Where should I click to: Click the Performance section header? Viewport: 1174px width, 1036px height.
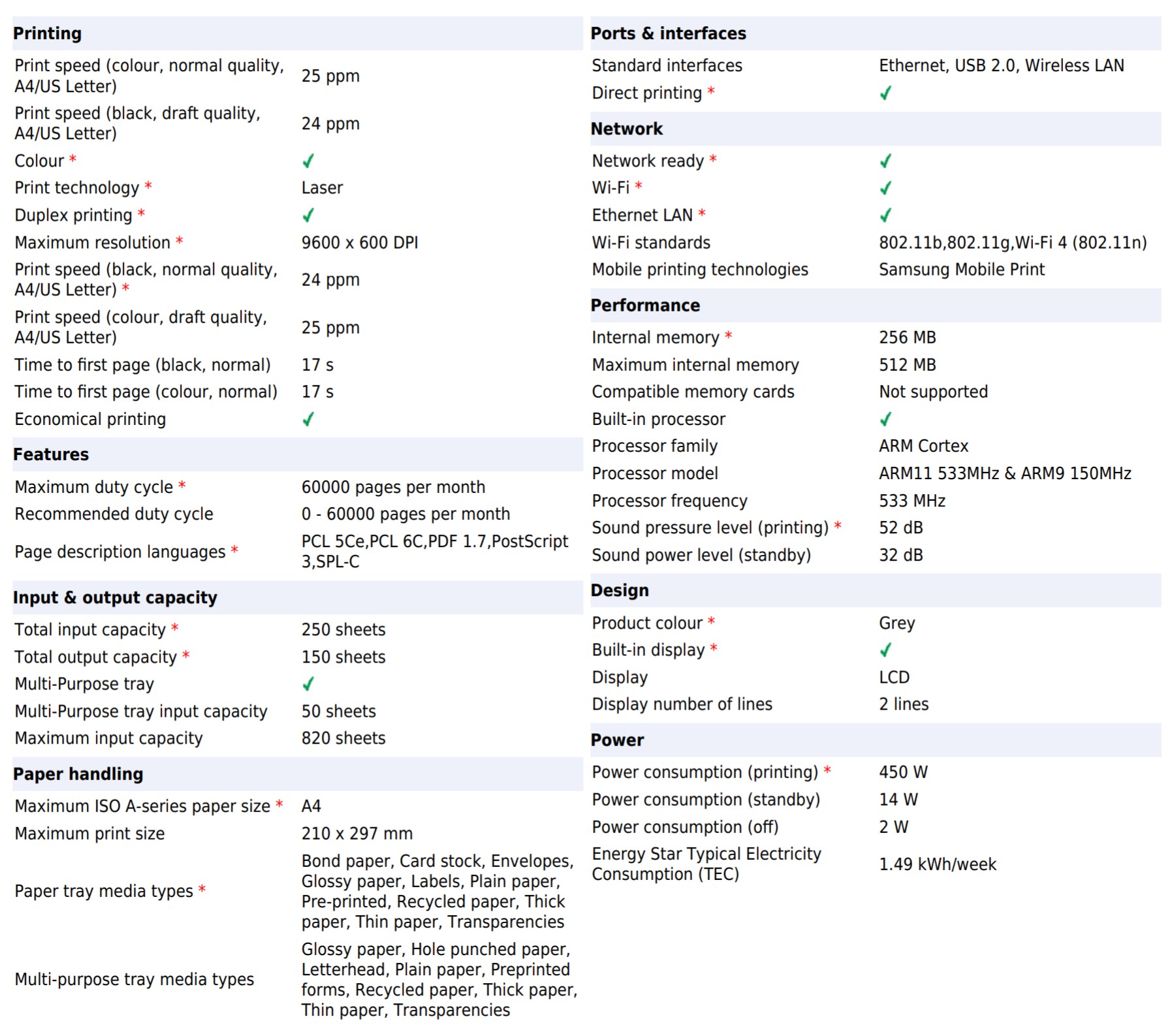click(x=645, y=305)
